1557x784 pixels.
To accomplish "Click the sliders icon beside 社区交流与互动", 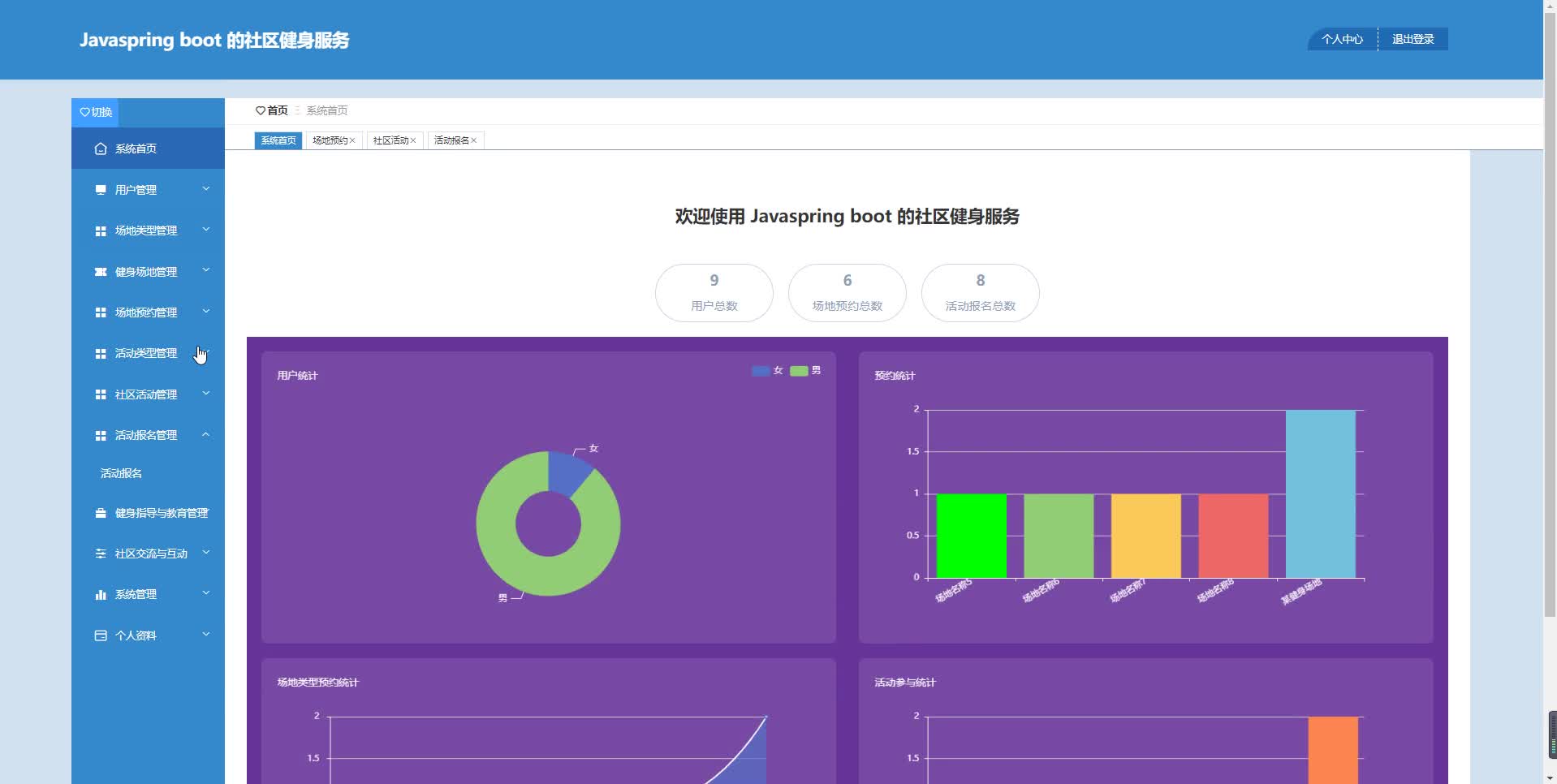I will pyautogui.click(x=101, y=554).
